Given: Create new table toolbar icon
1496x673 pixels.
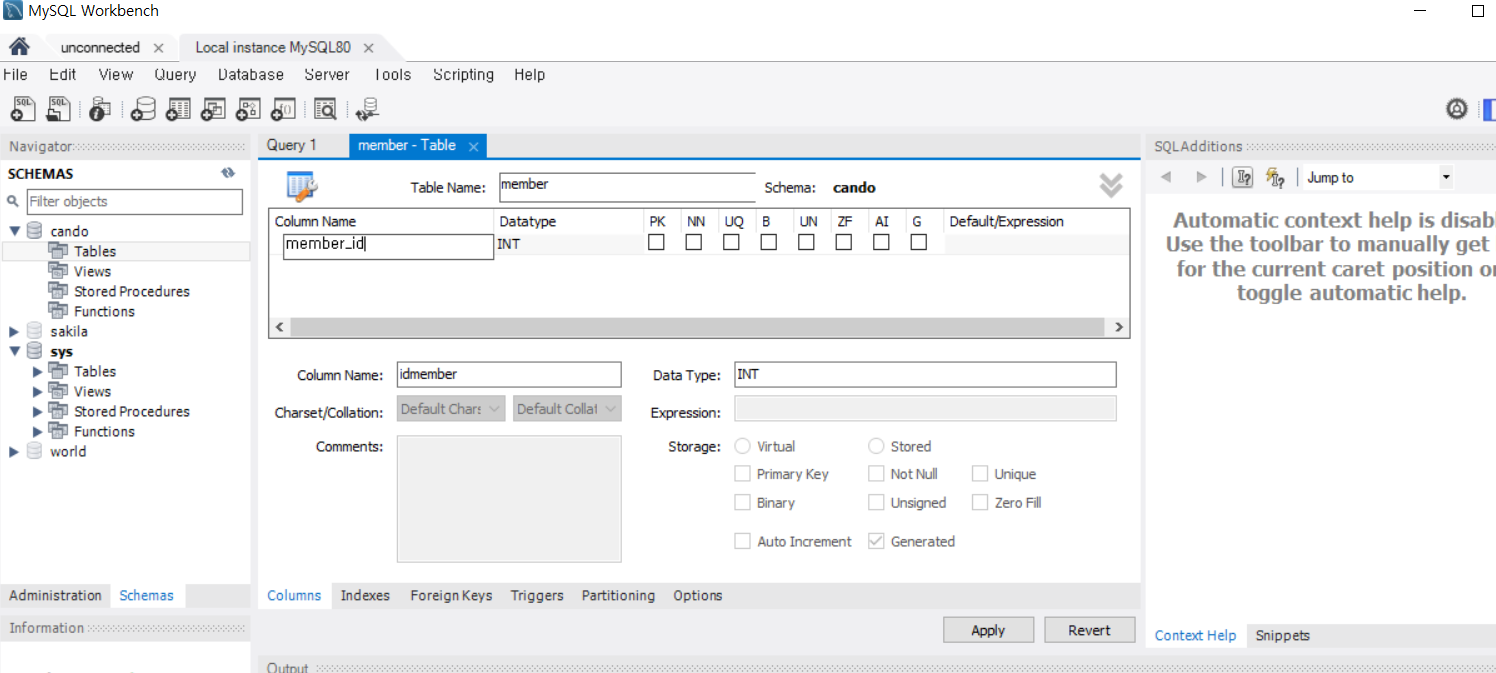Looking at the screenshot, I should pos(178,109).
